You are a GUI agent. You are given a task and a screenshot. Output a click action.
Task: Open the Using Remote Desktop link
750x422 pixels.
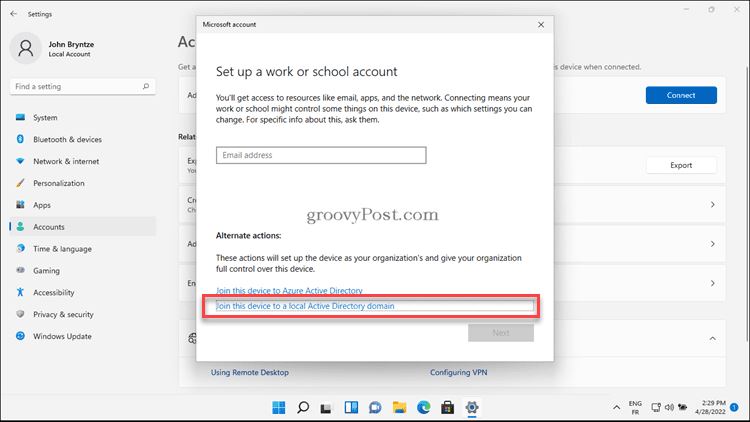250,372
